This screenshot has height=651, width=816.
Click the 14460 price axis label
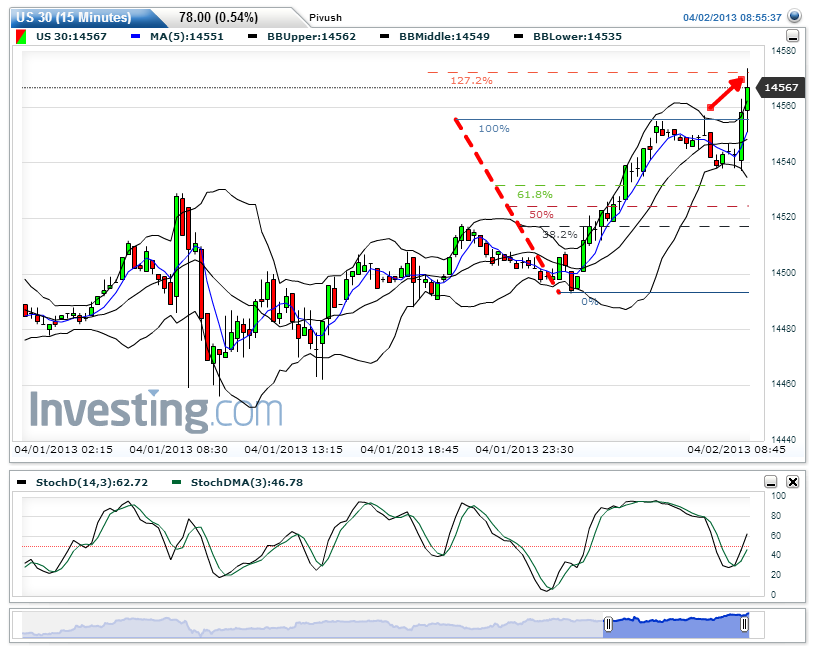point(783,384)
